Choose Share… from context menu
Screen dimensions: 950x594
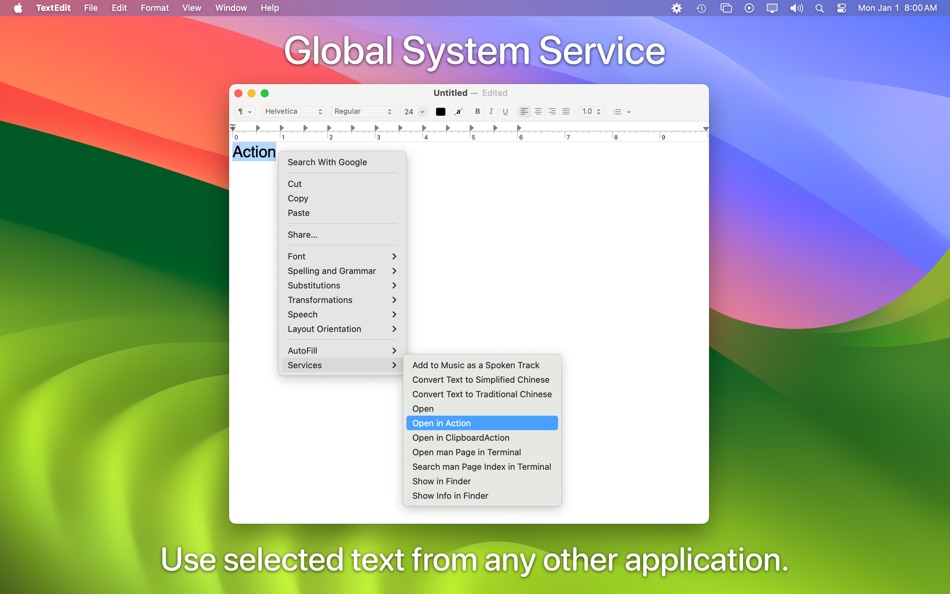[342, 235]
